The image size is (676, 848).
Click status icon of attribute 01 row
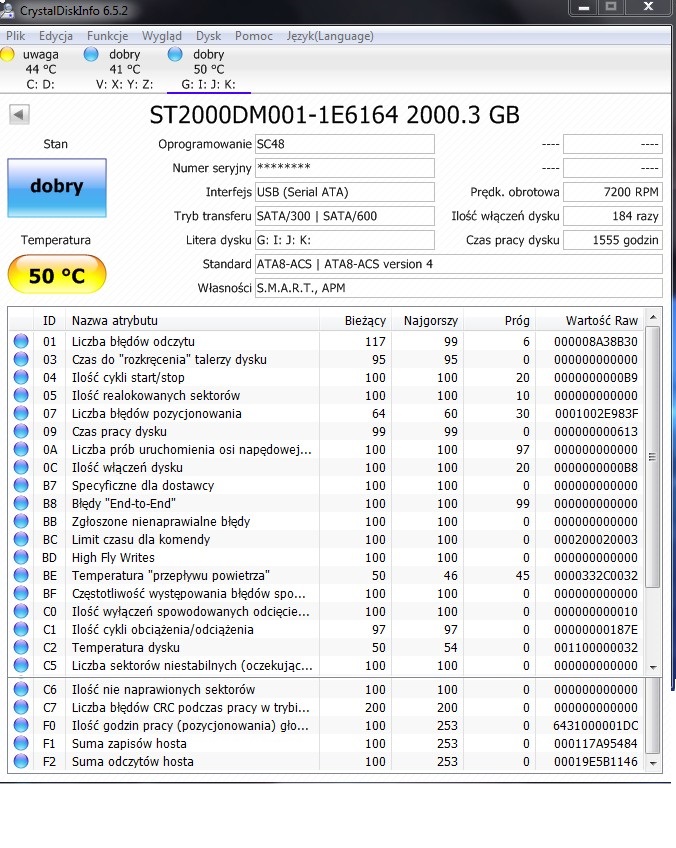point(21,341)
